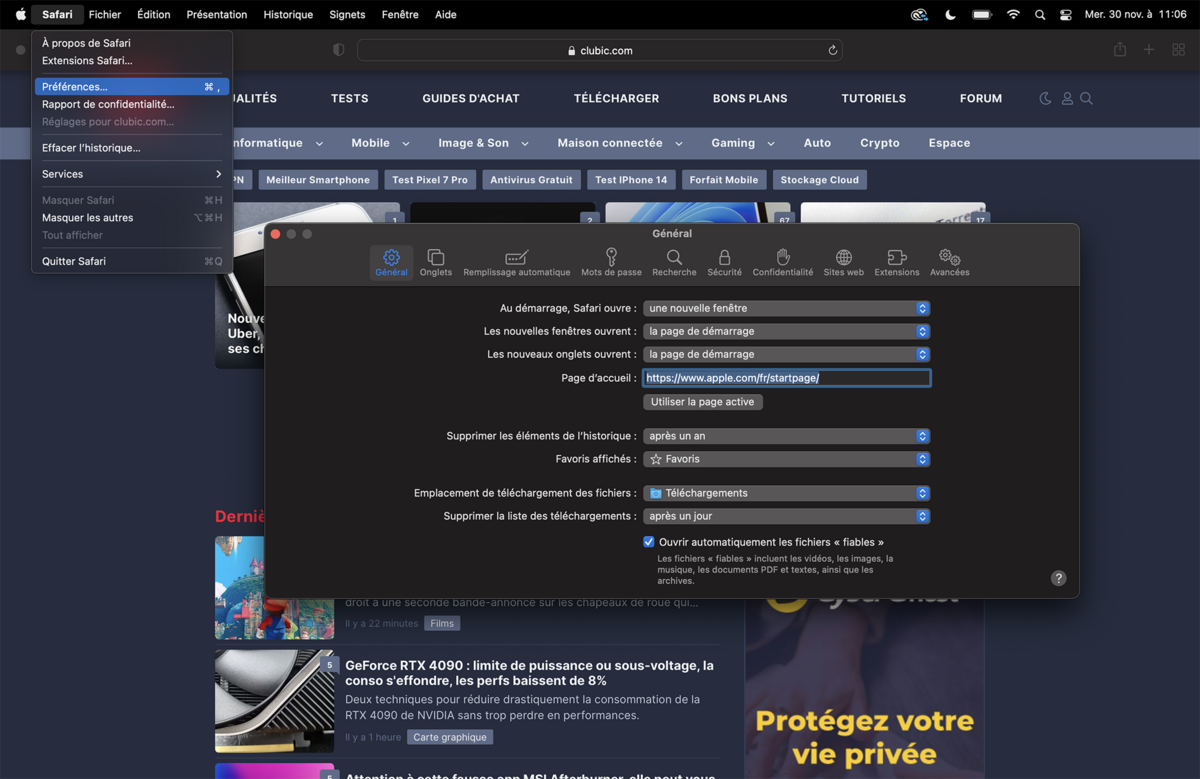Open the Signets menu
Image resolution: width=1200 pixels, height=779 pixels.
347,14
